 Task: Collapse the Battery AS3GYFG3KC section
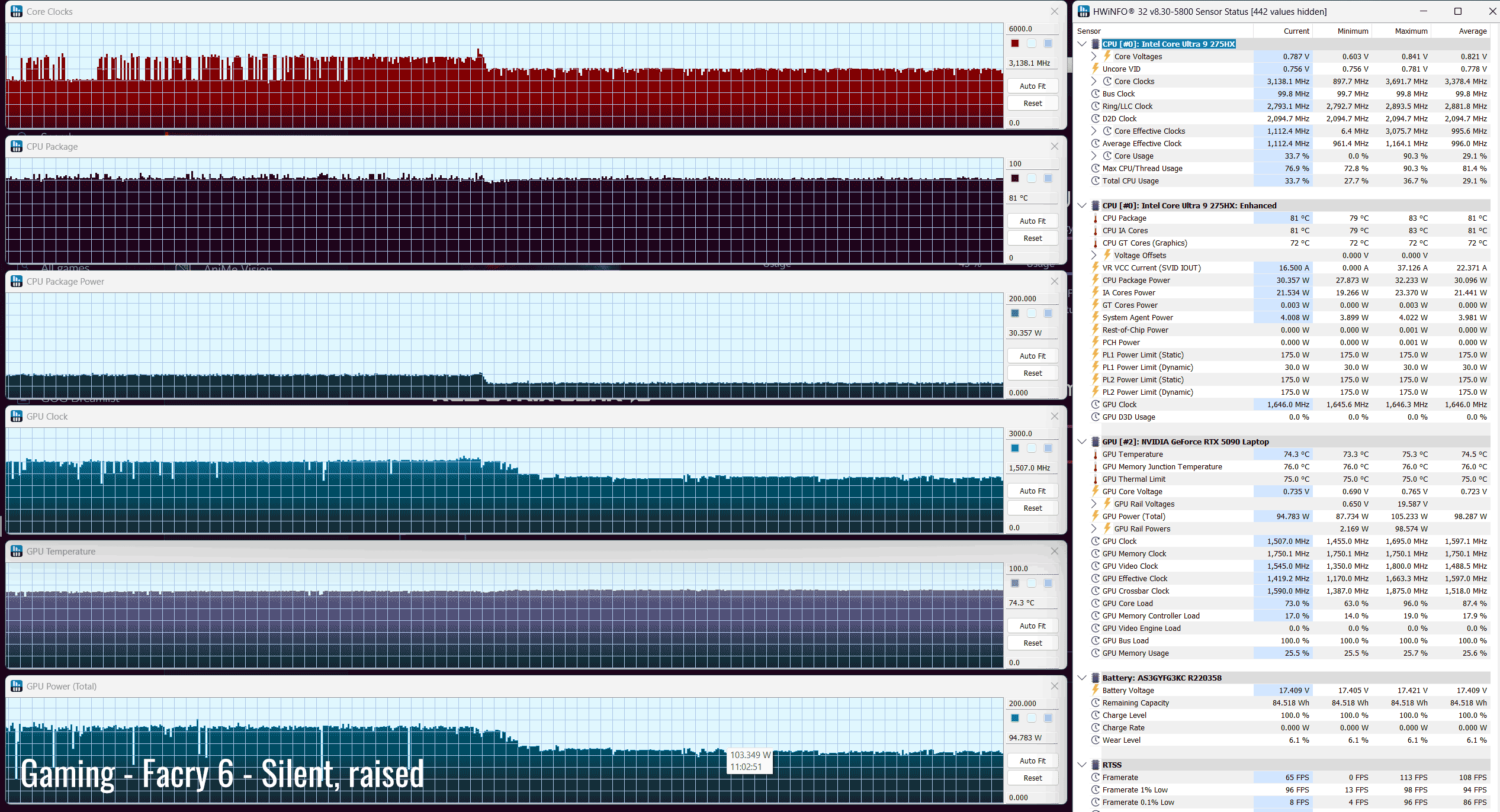(x=1082, y=678)
